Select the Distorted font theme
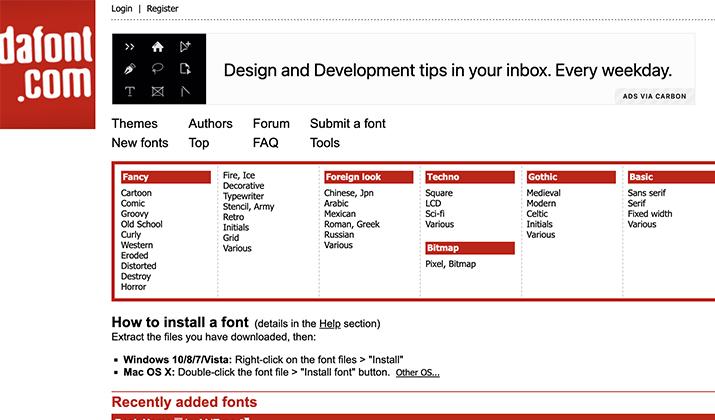The image size is (715, 420). coord(138,266)
